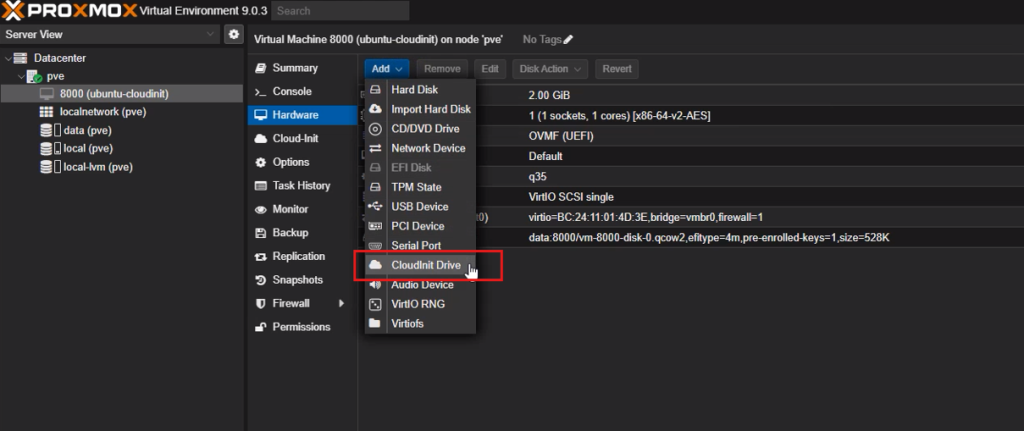Click the Virtiofs folder icon
This screenshot has width=1024, height=431.
(x=375, y=324)
